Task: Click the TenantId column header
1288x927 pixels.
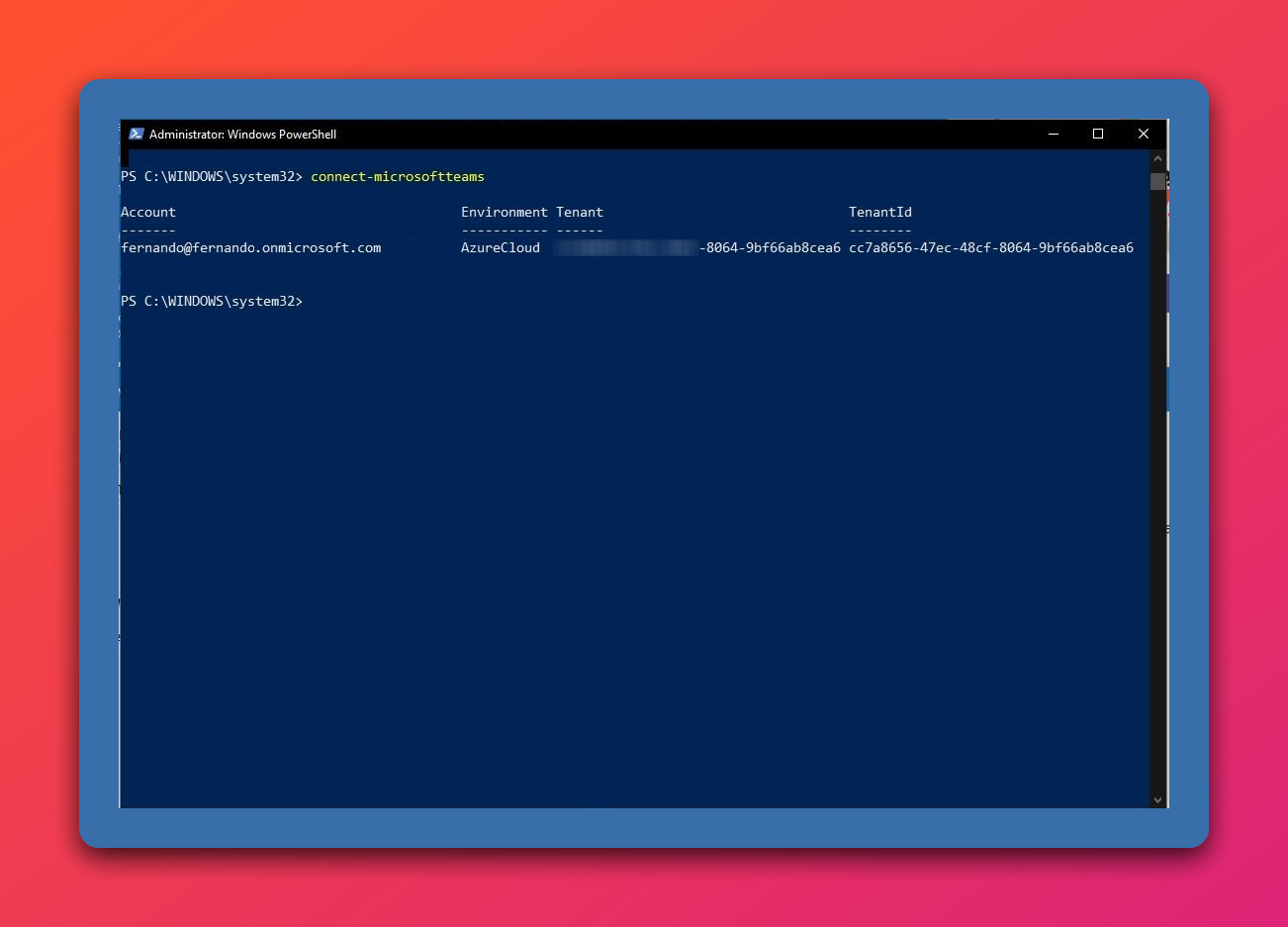Action: pyautogui.click(x=880, y=213)
